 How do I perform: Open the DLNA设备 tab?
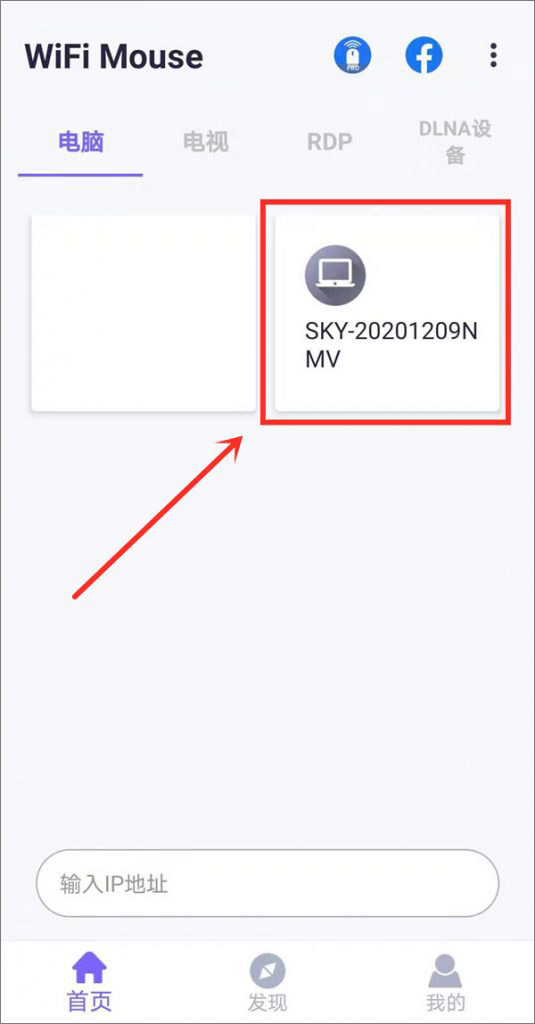click(455, 141)
